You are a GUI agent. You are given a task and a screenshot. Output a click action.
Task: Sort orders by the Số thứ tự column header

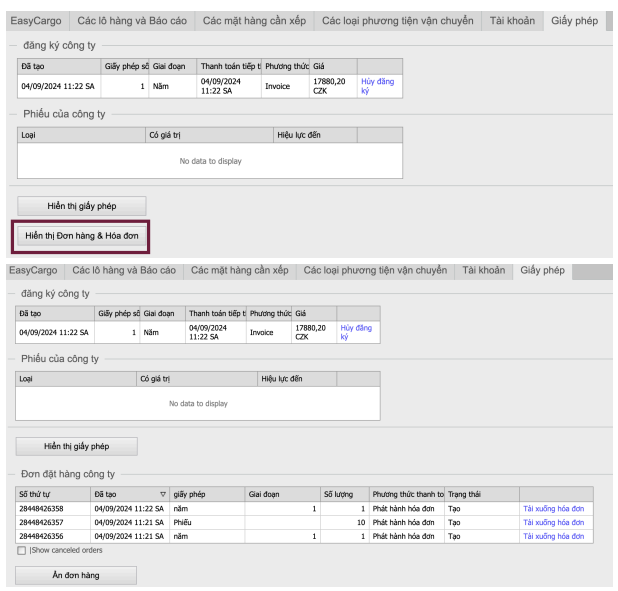(52, 494)
